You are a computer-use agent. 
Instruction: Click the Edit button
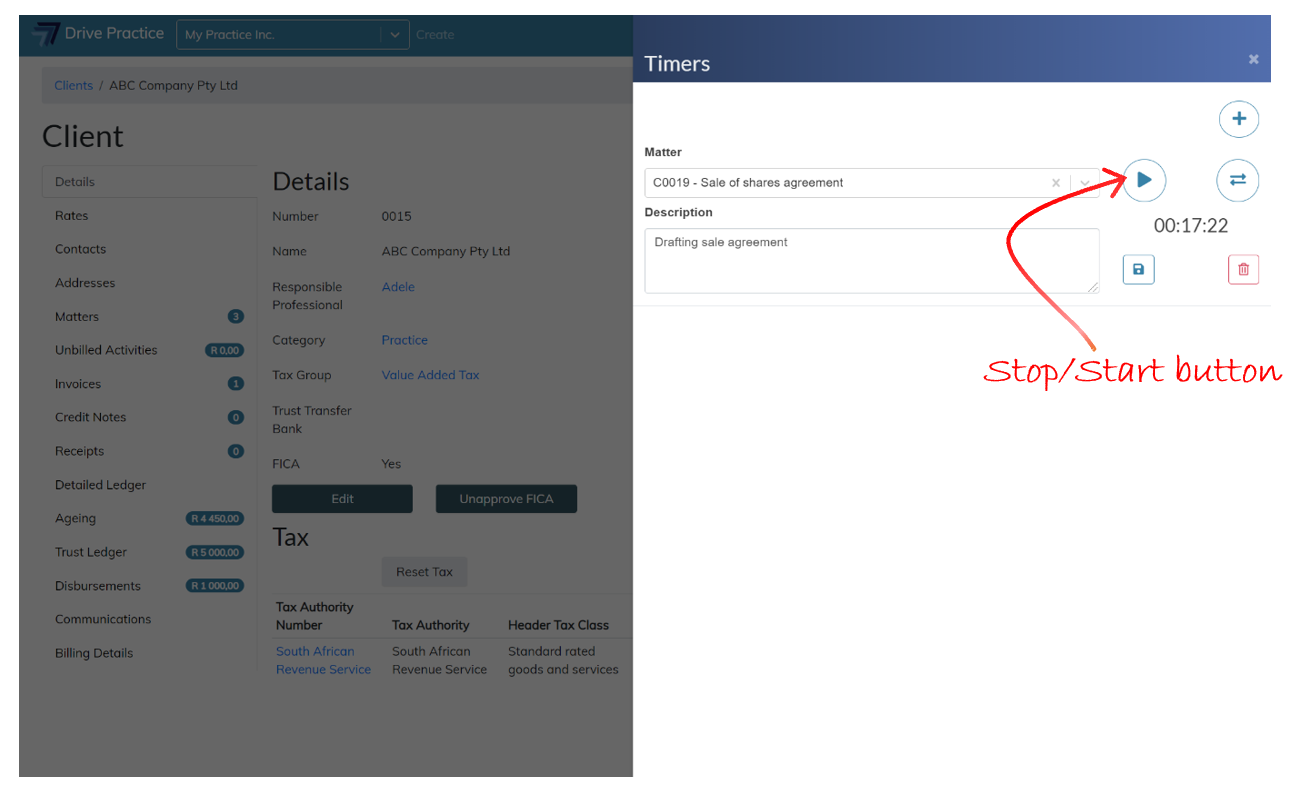point(342,499)
